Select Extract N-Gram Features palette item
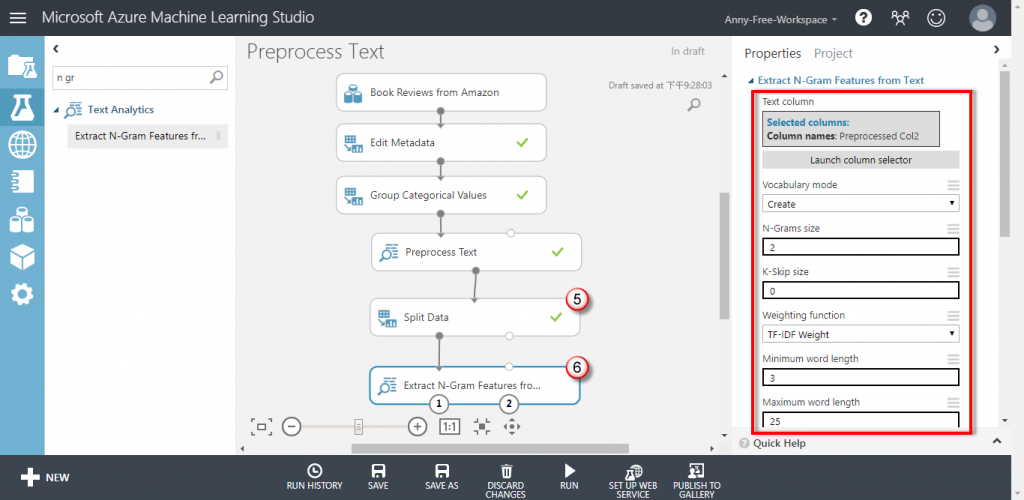The image size is (1024, 500). coord(147,136)
